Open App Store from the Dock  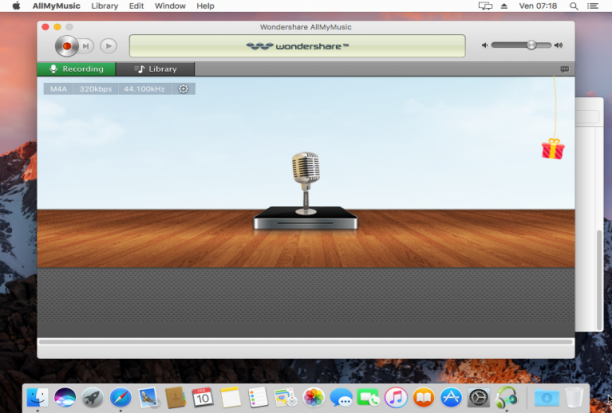(451, 398)
